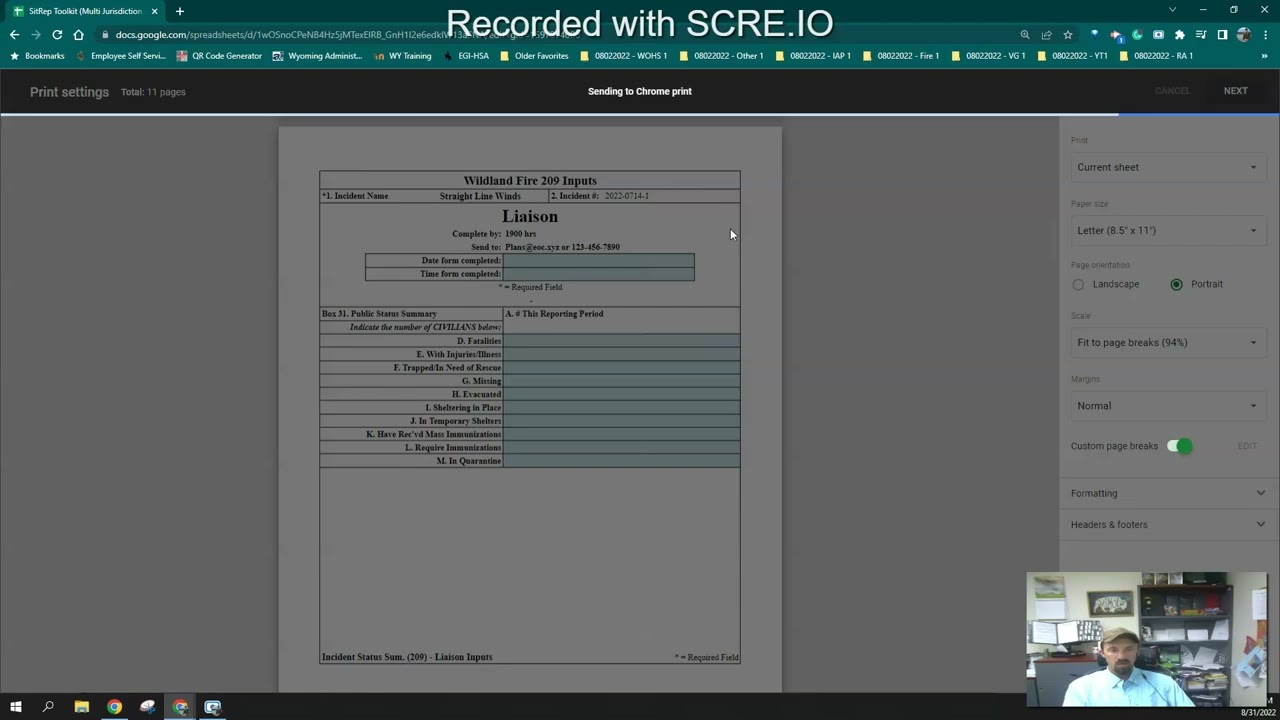Open the zoom magnifier icon in address bar
Viewport: 1280px width, 720px height.
tap(1025, 35)
